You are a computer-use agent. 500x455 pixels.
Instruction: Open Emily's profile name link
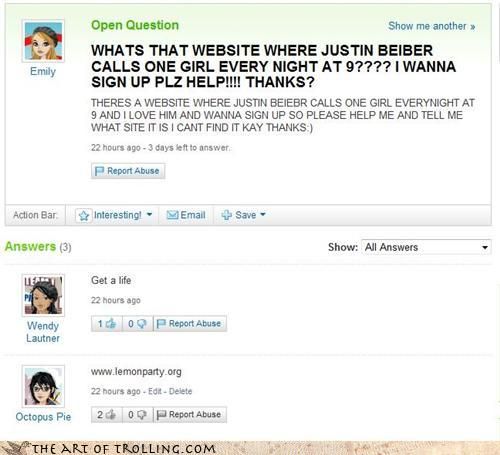click(x=43, y=71)
